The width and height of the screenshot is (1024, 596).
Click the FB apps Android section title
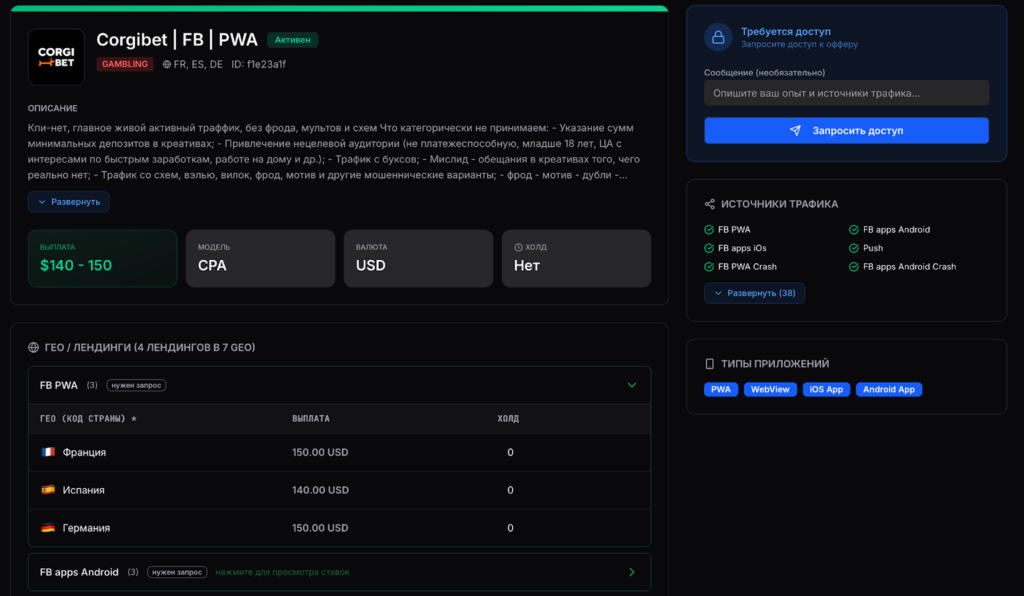pos(79,572)
